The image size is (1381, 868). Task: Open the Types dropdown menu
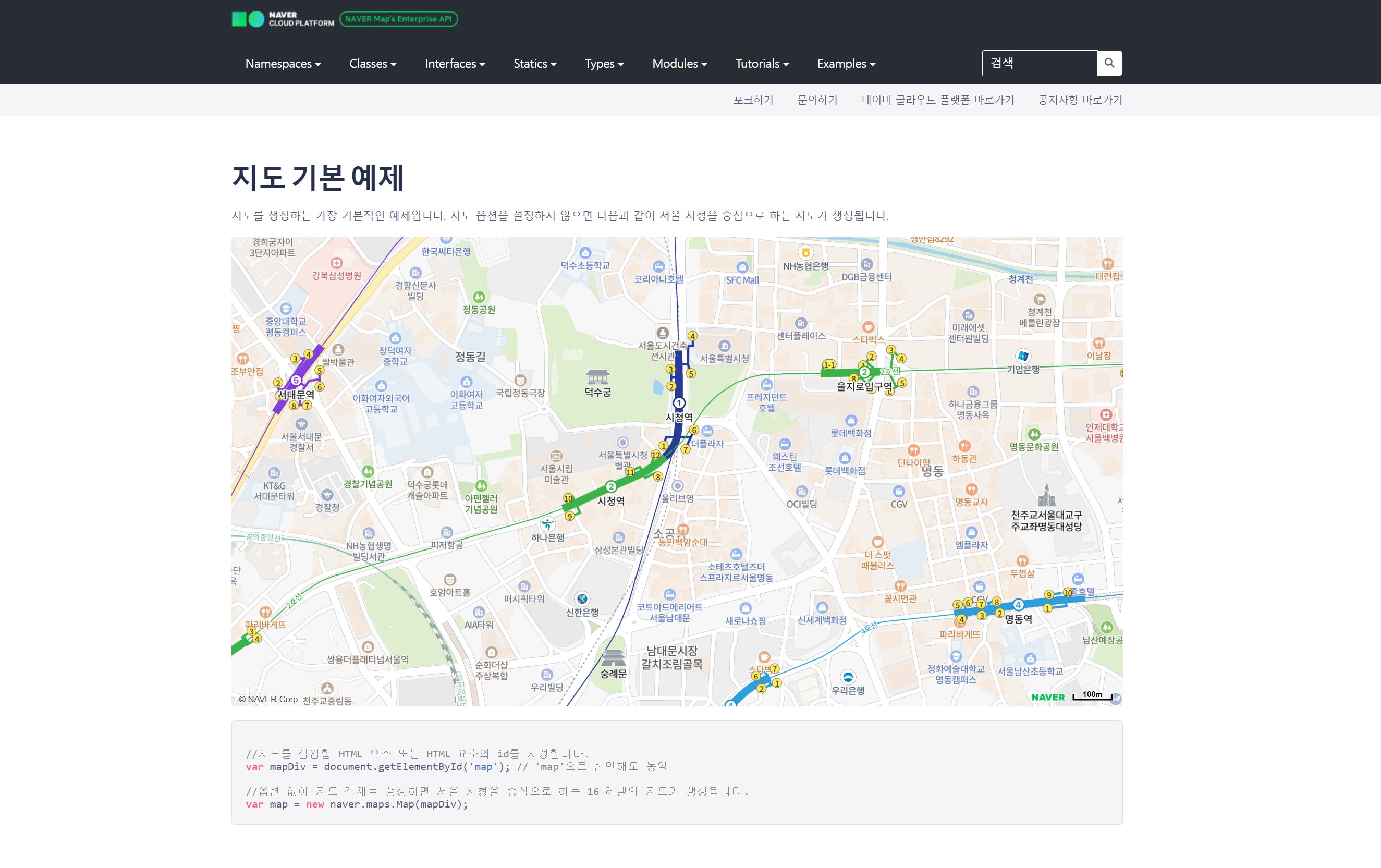(604, 64)
